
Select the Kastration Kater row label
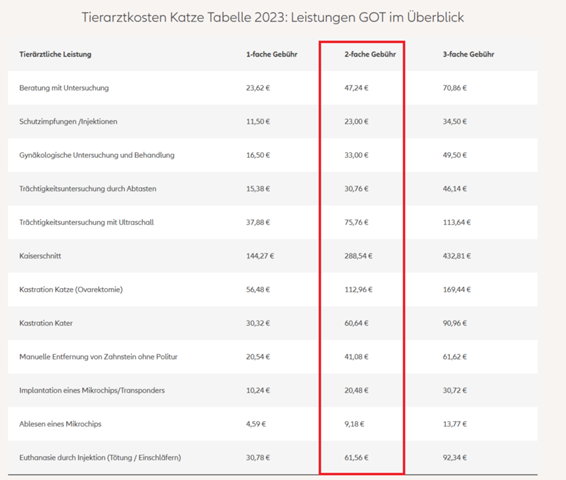(x=46, y=323)
